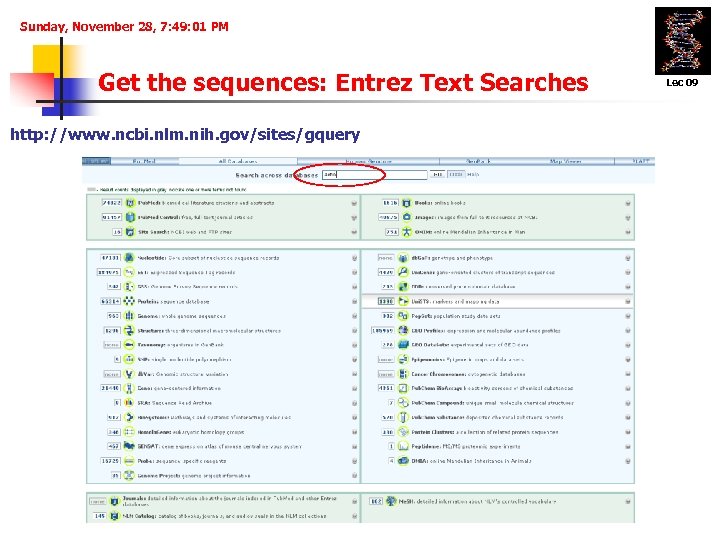Click the GENSAT database icon
This screenshot has height=540, width=720.
click(129, 446)
